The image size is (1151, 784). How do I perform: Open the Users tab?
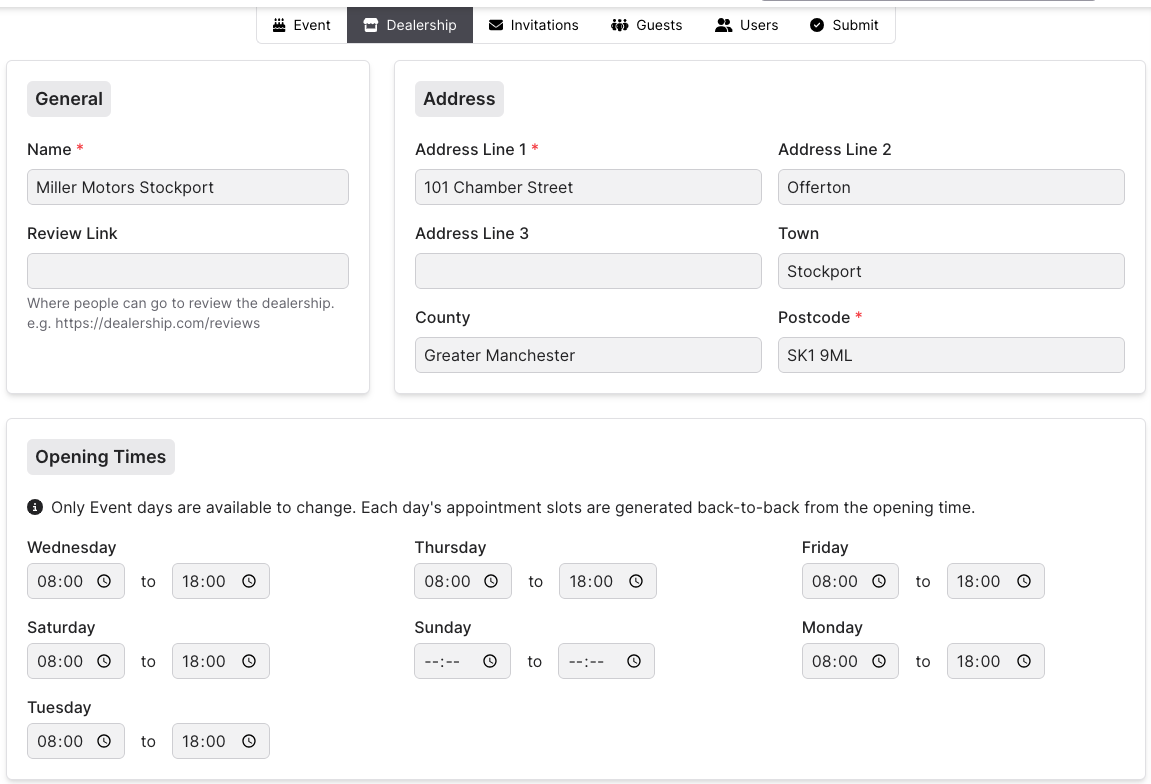(x=746, y=25)
